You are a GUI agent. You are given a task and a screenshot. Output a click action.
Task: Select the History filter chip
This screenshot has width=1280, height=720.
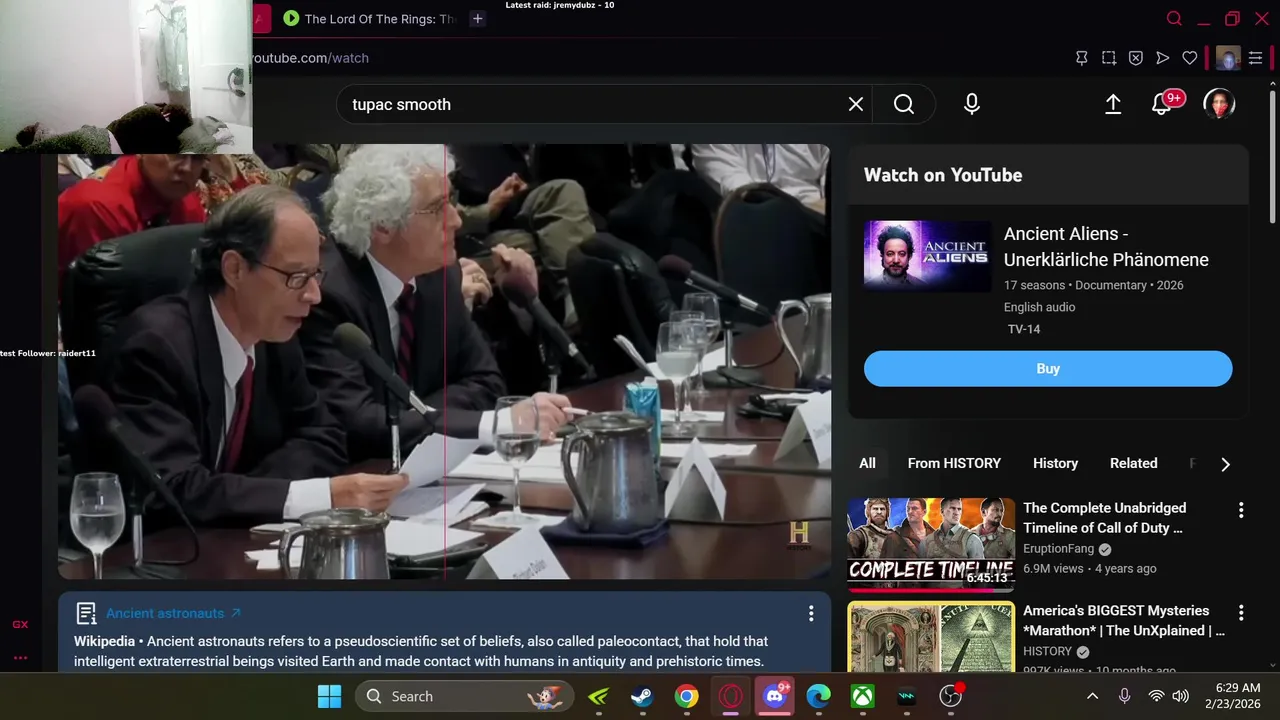click(x=1055, y=463)
